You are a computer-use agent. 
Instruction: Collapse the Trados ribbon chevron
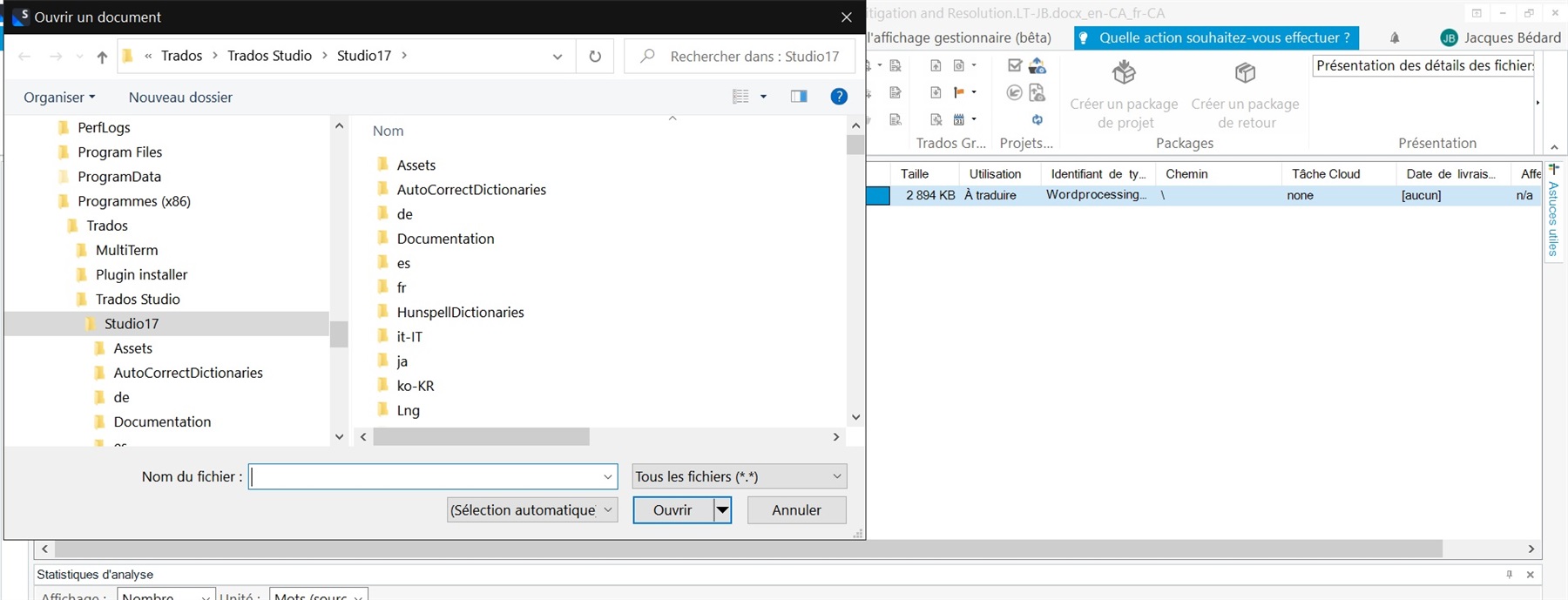(1554, 147)
